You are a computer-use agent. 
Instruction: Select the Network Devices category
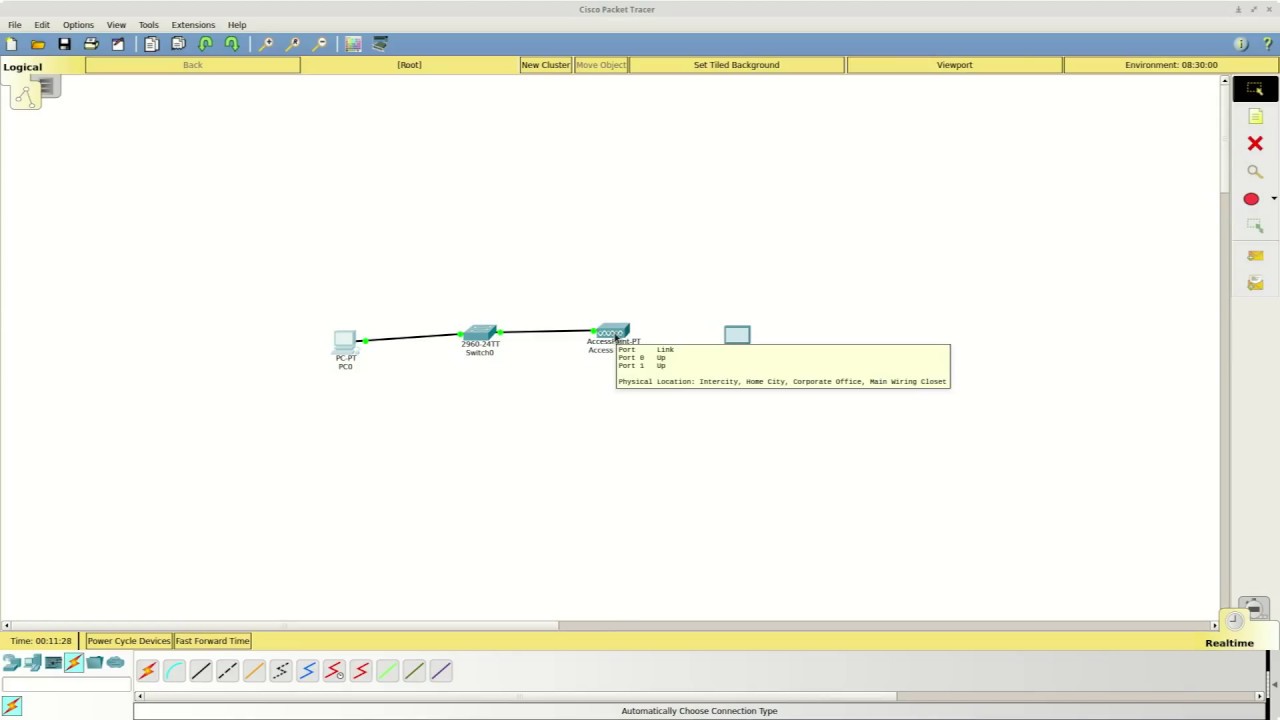coord(11,663)
